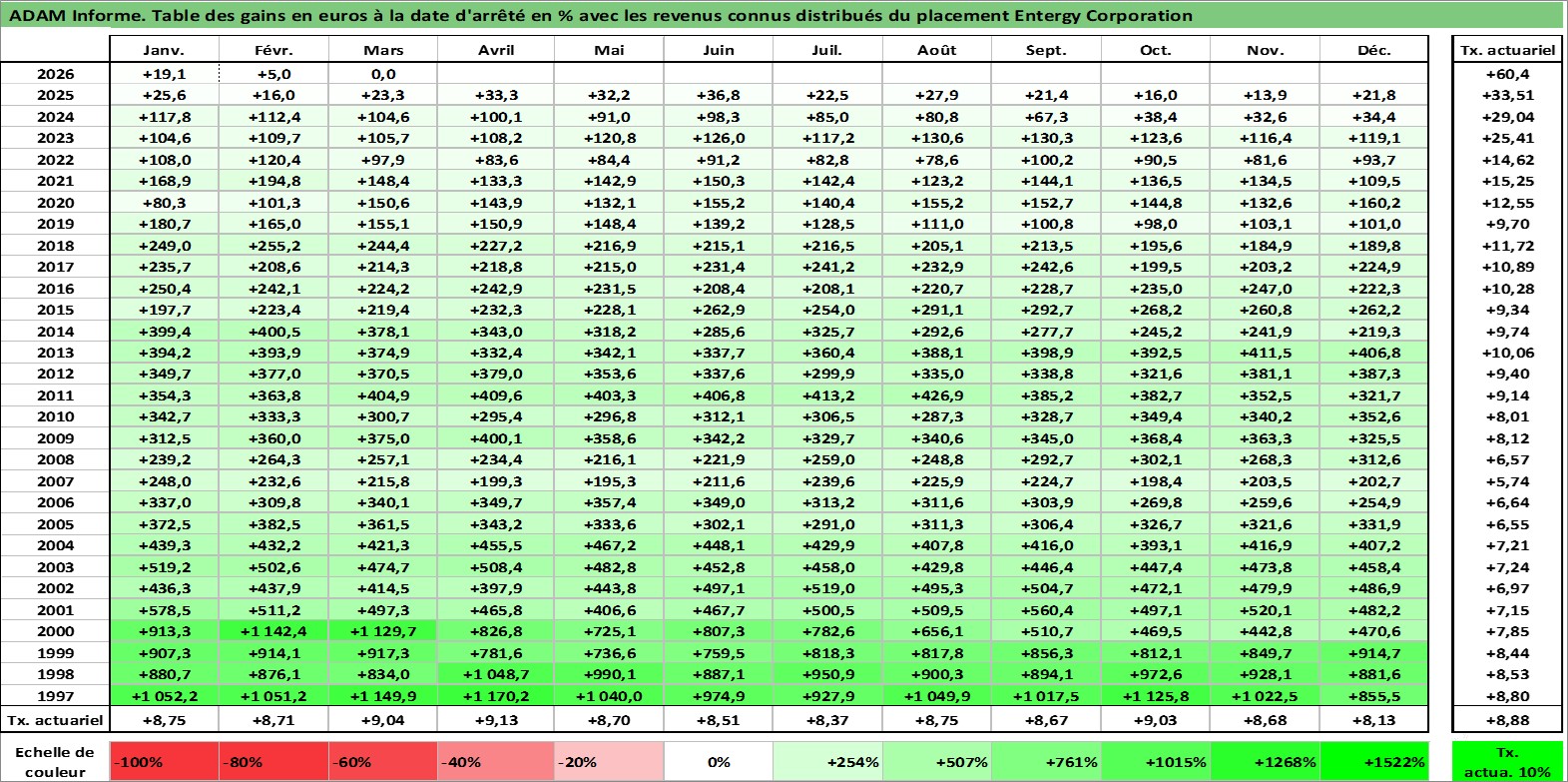Select the 2026 row label
Image resolution: width=1568 pixels, height=782 pixels.
click(55, 74)
